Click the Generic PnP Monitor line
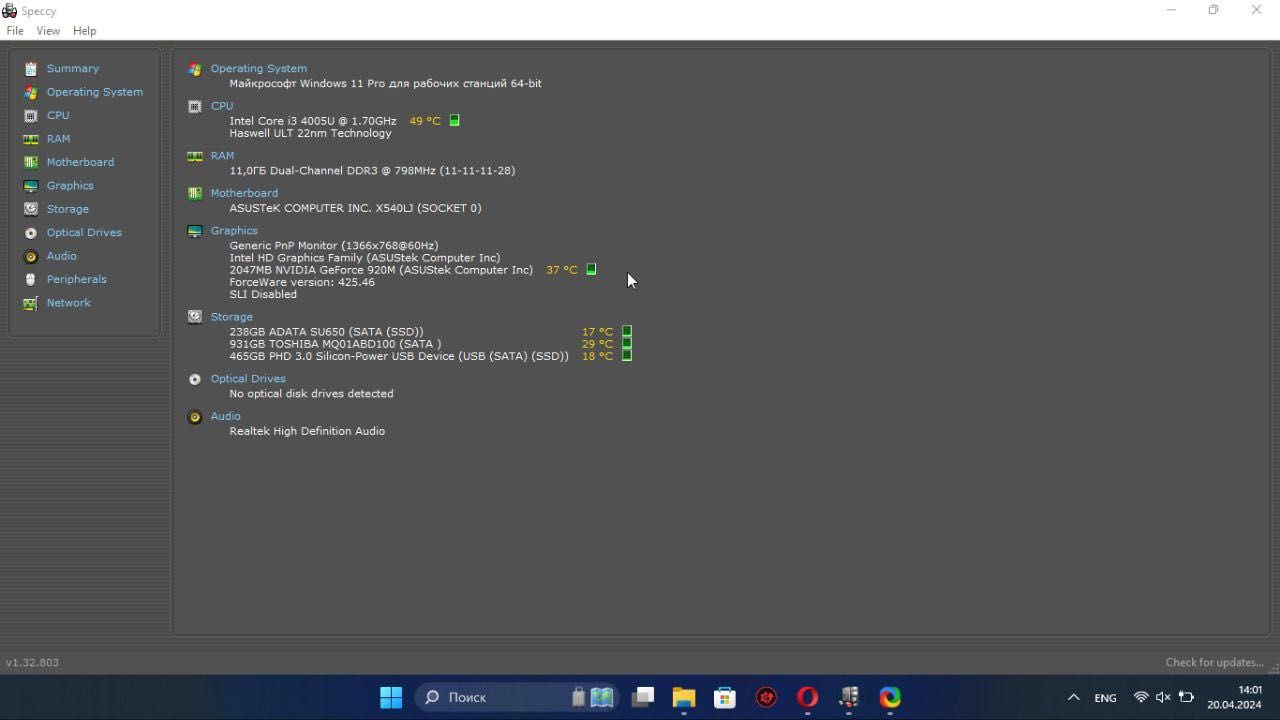Screen dimensions: 1280x720 (333, 245)
